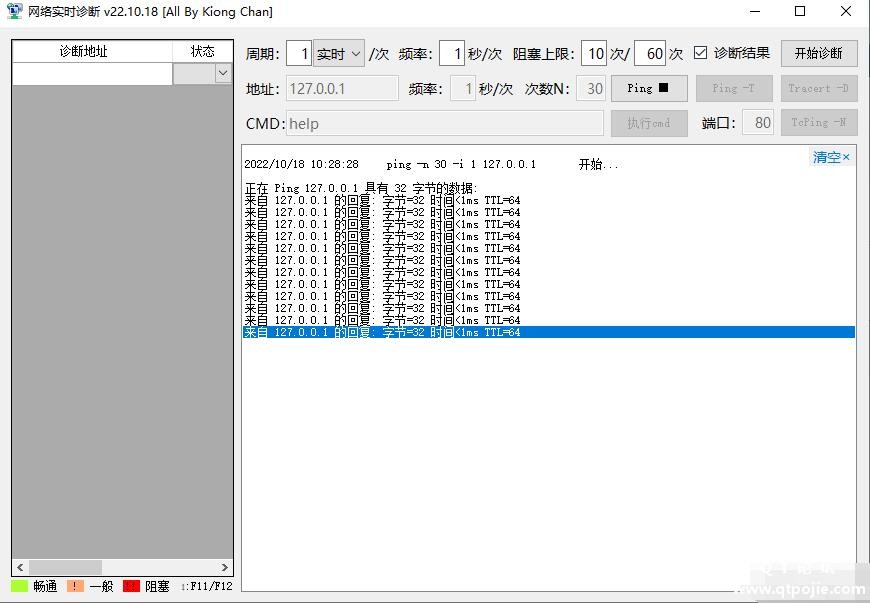
Task: Click the app icon in title bar
Action: (x=14, y=11)
